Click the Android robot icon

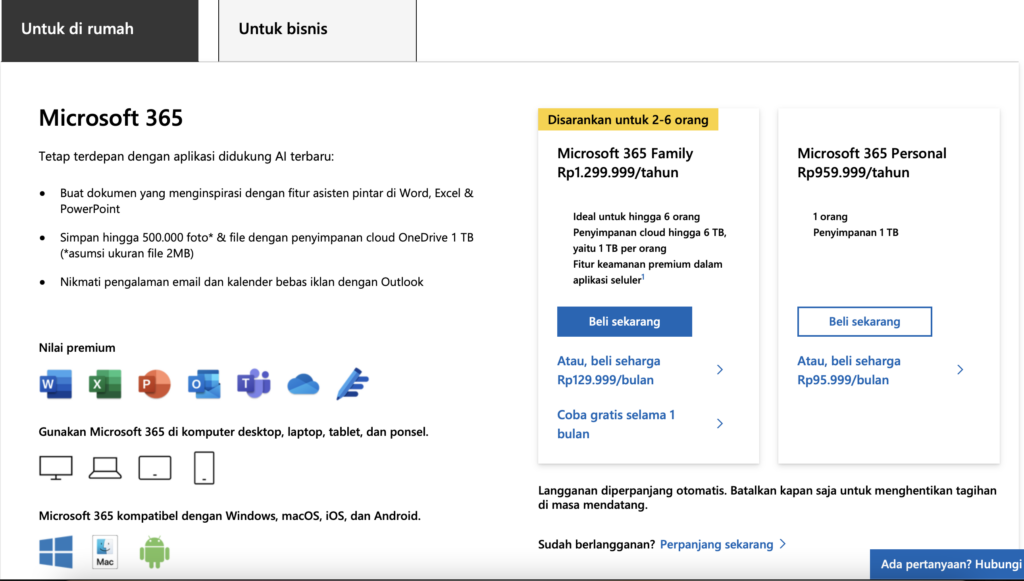(154, 552)
